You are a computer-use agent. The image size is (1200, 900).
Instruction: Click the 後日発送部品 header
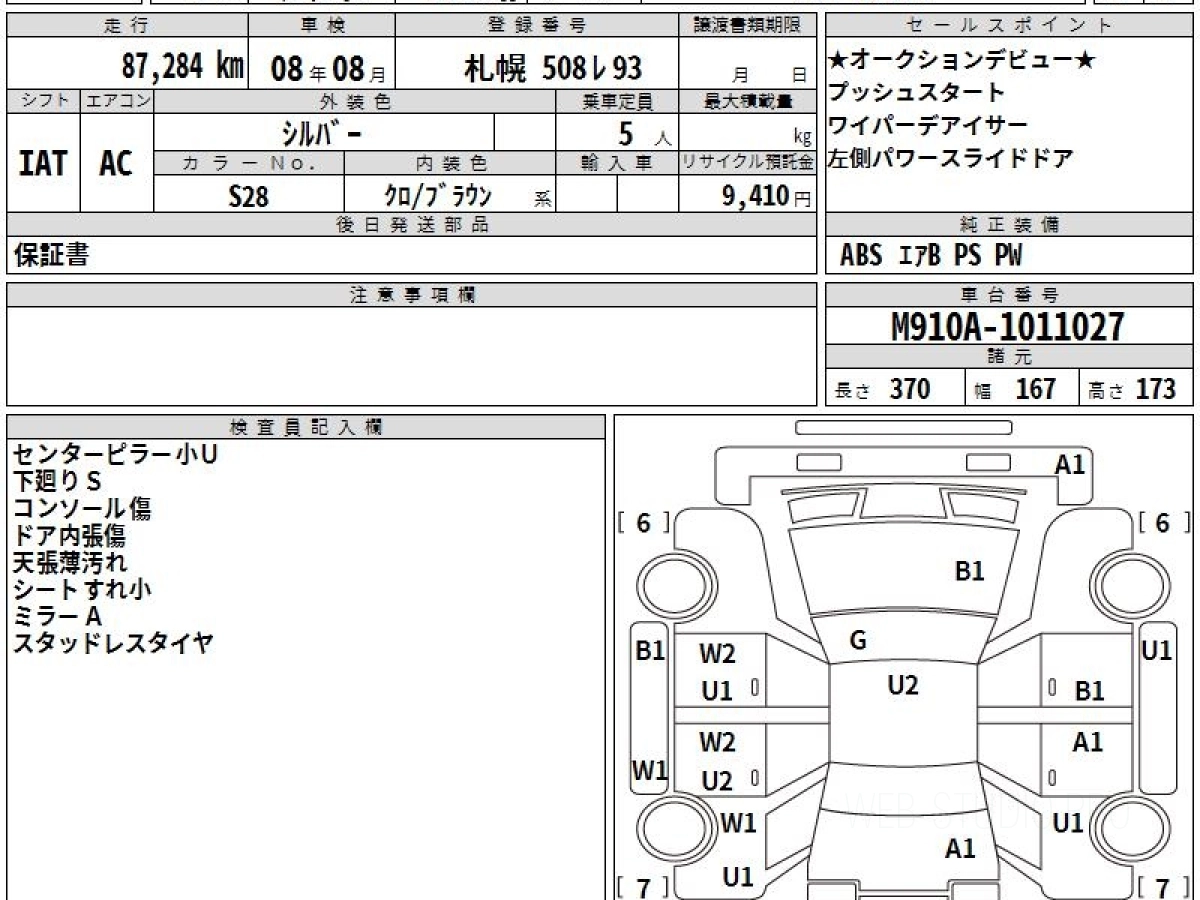point(411,225)
